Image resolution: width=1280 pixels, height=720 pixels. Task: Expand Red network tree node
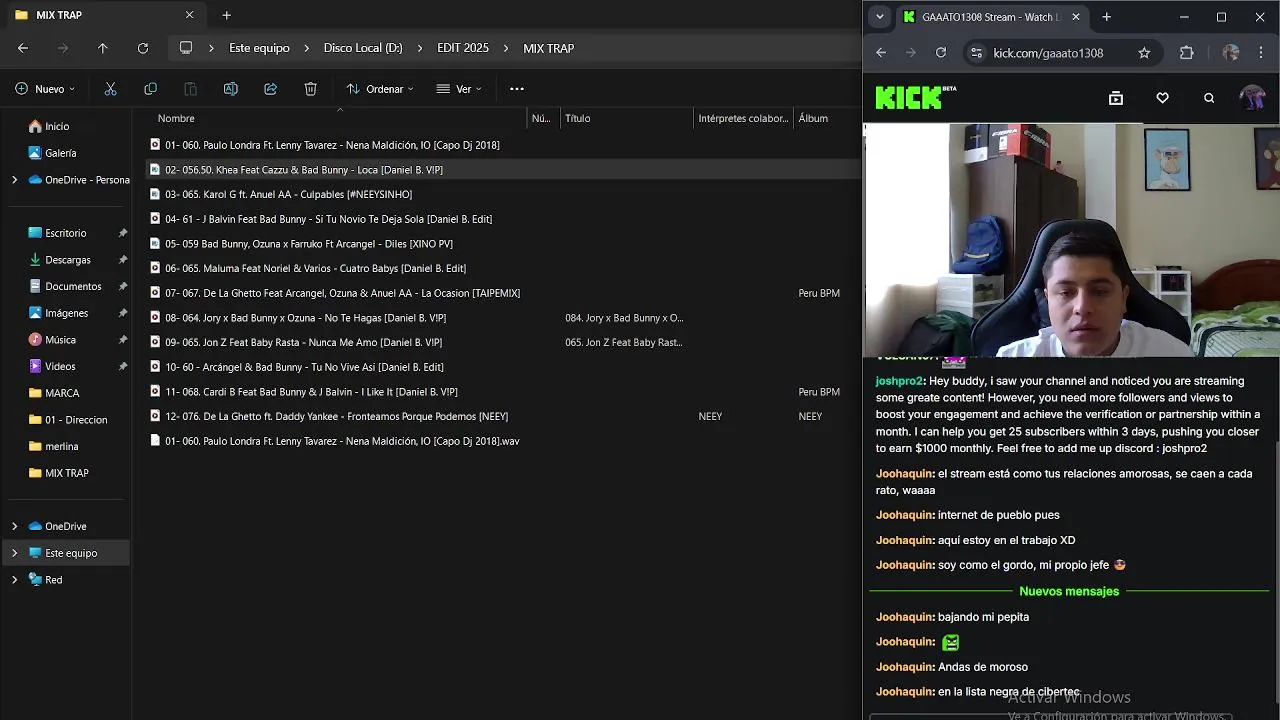pos(14,580)
